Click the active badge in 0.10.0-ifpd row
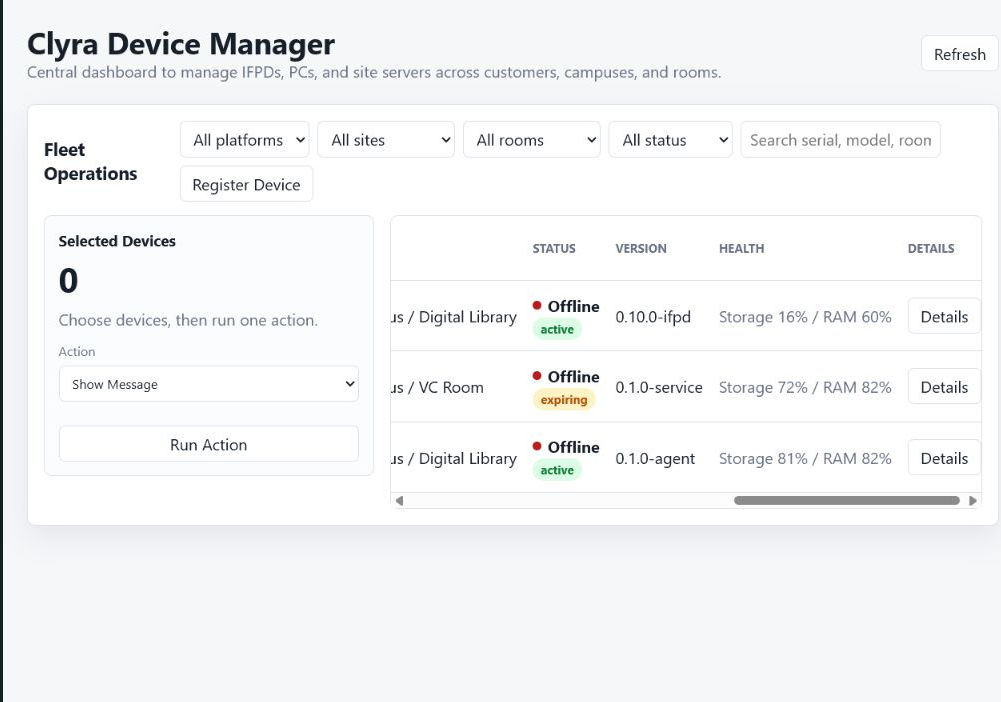1001x702 pixels. [x=557, y=329]
